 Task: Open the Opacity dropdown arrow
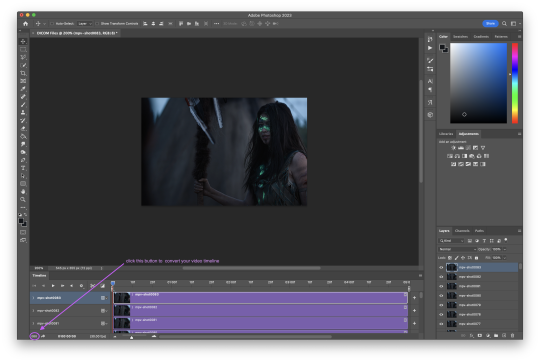(505, 249)
